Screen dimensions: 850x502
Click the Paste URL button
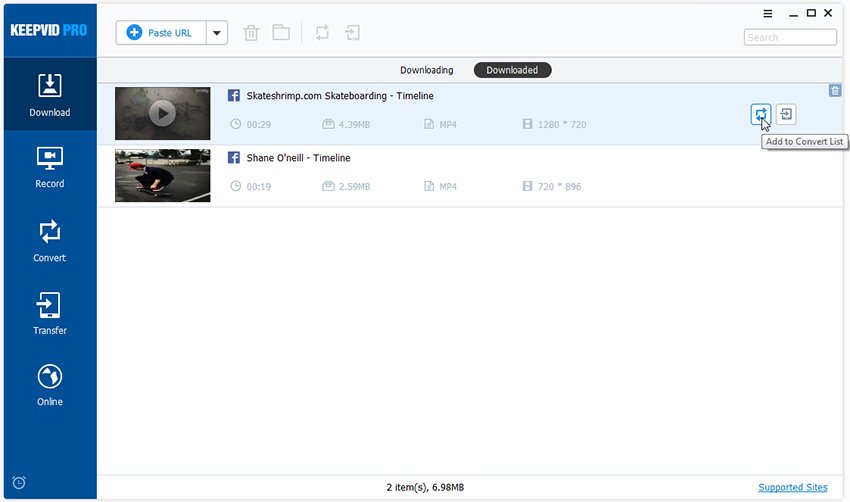(161, 33)
